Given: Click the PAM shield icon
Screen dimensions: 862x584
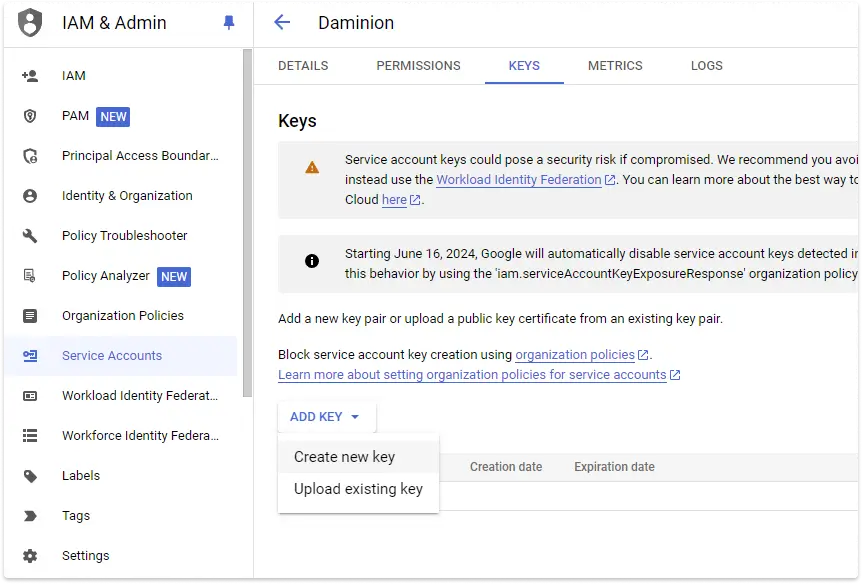Looking at the screenshot, I should 30,116.
